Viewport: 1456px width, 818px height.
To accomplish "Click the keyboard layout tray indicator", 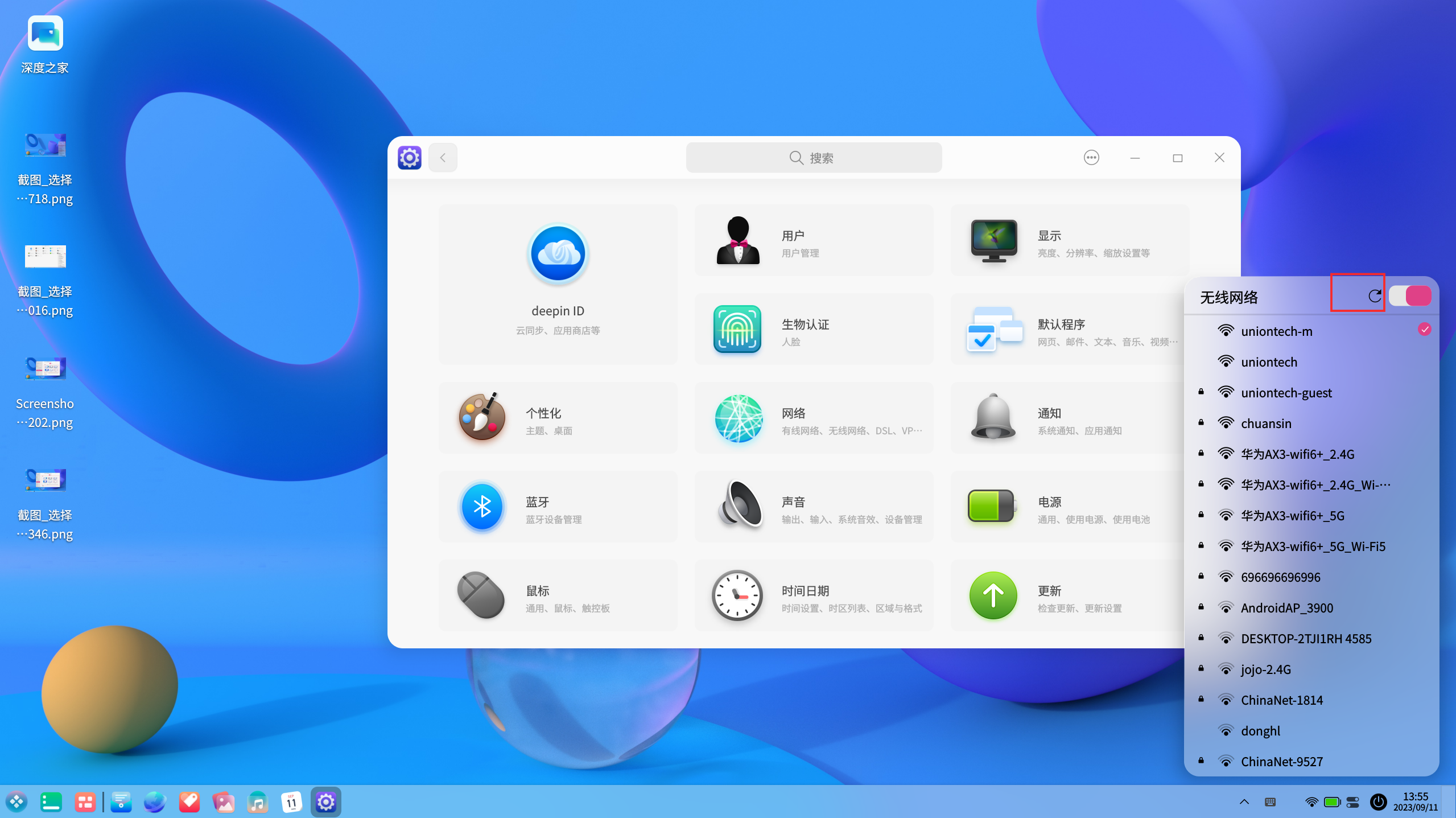I will pos(1270,801).
